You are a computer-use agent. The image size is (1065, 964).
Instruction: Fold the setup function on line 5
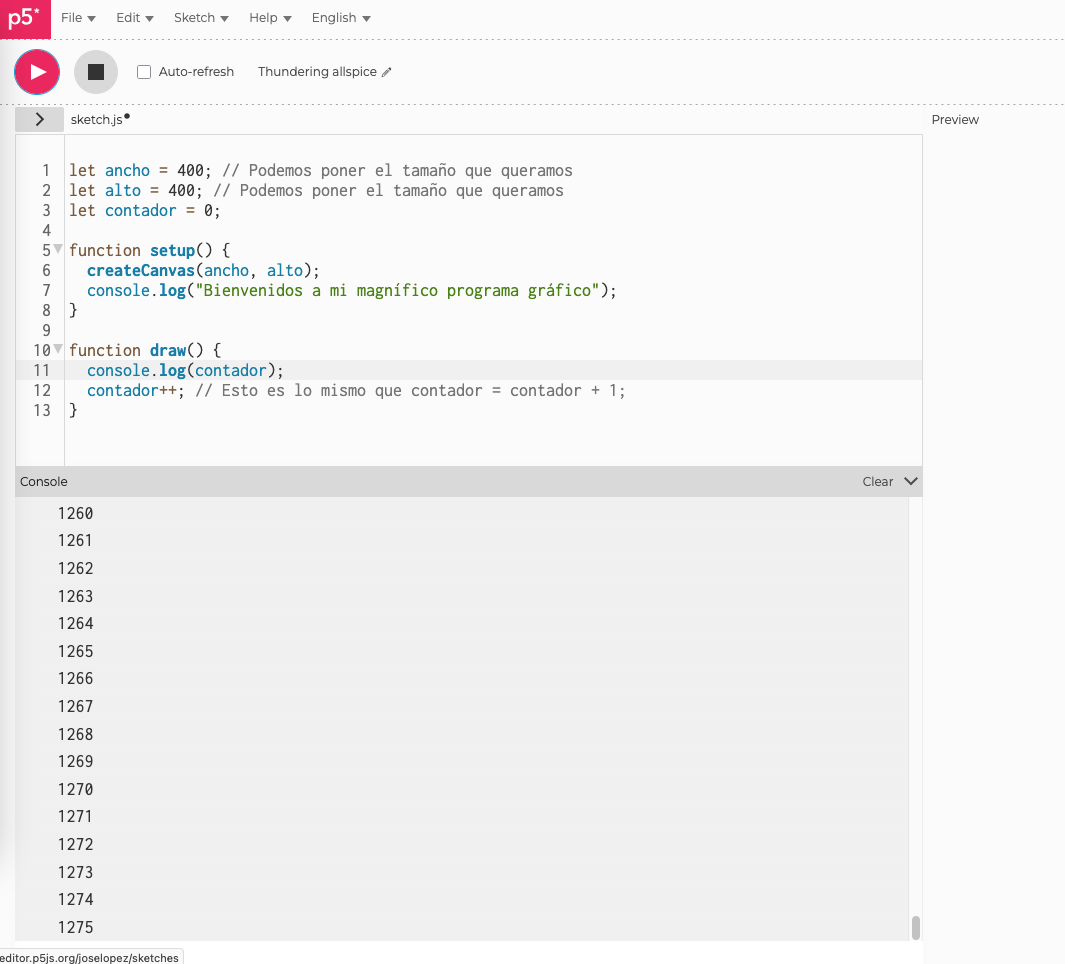(x=58, y=249)
